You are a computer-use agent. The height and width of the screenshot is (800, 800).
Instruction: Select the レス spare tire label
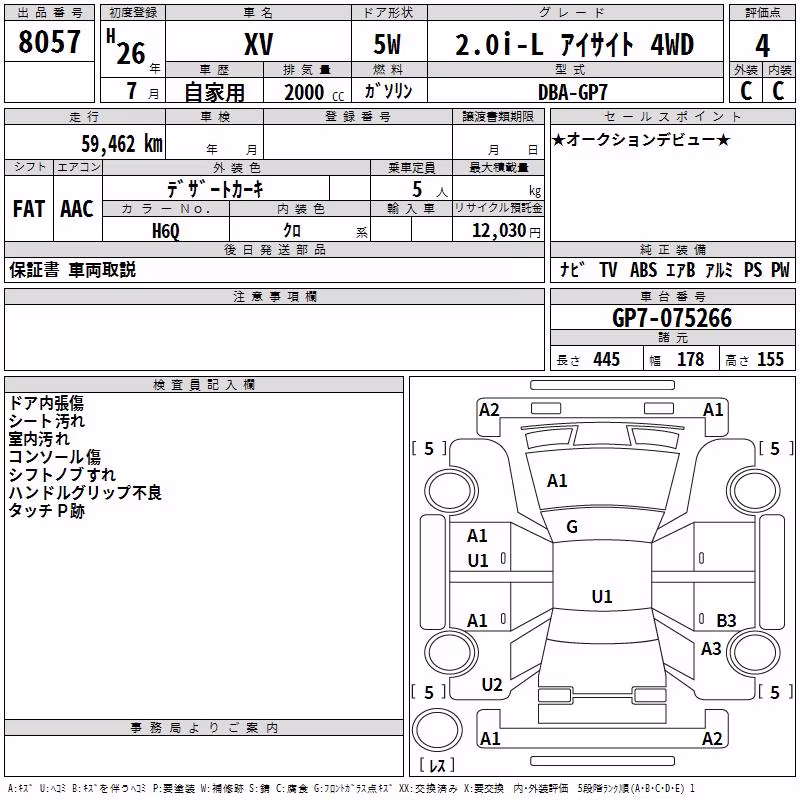(437, 764)
